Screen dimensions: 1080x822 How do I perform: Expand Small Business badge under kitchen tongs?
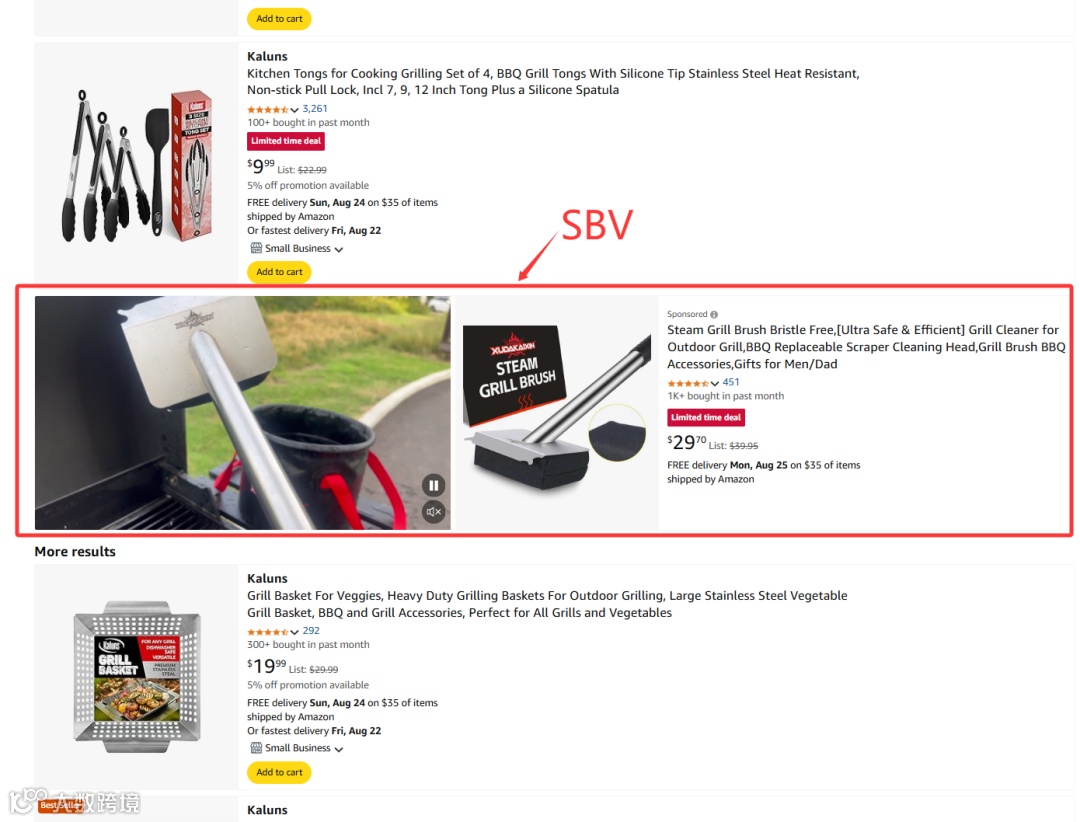(x=338, y=249)
